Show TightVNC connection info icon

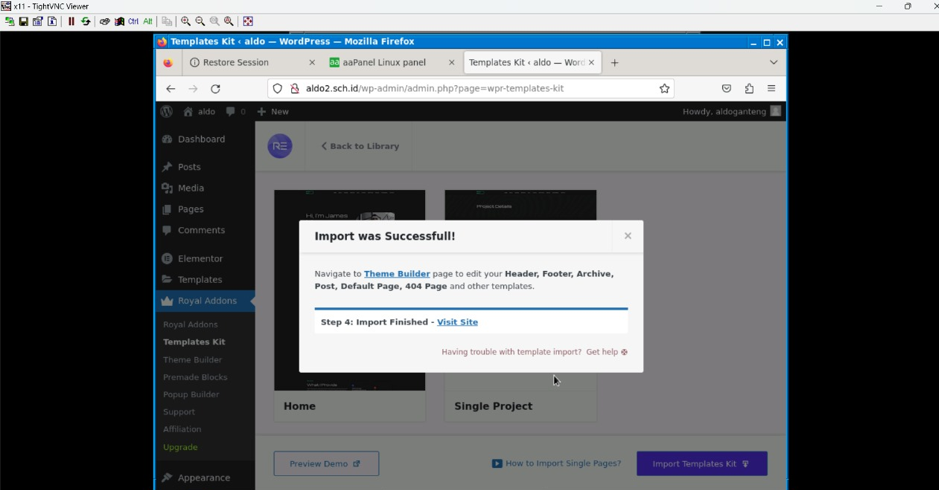tap(52, 22)
